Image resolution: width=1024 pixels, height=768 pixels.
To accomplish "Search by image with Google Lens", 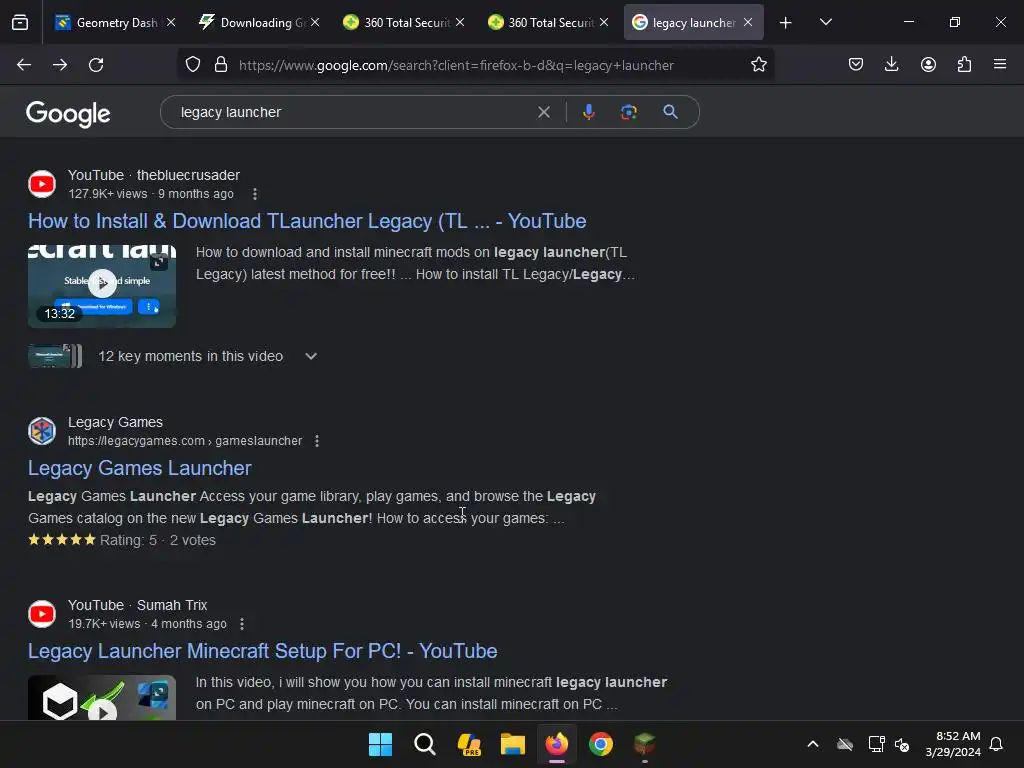I will [x=629, y=112].
